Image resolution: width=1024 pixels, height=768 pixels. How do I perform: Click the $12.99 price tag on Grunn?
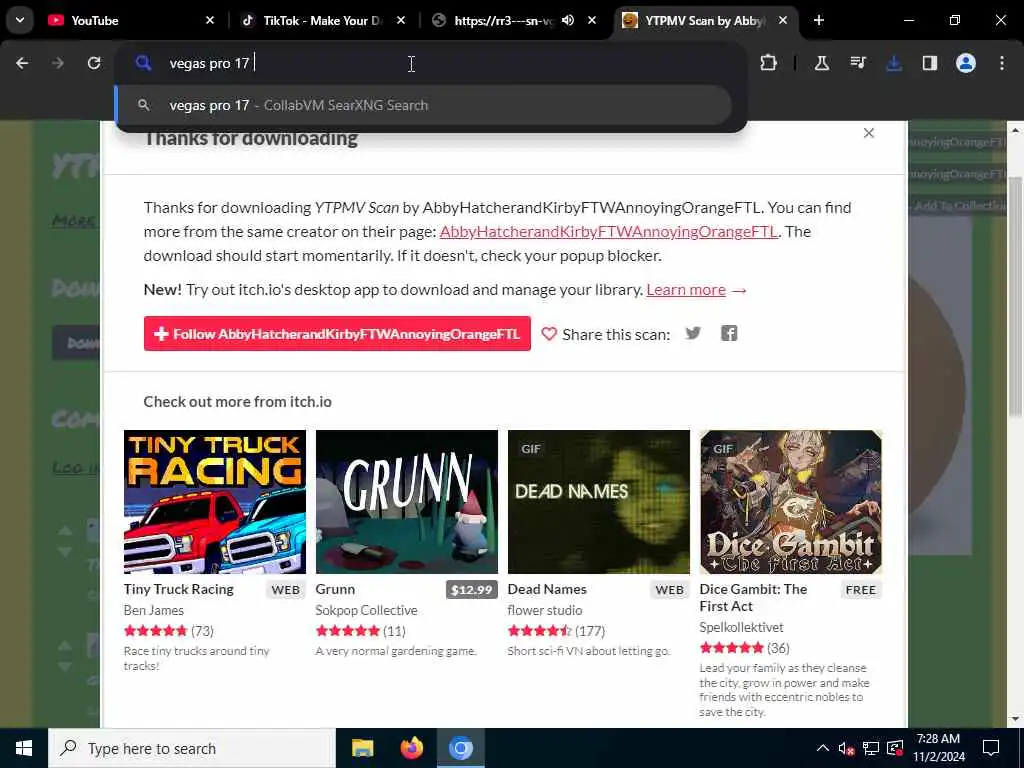[472, 590]
